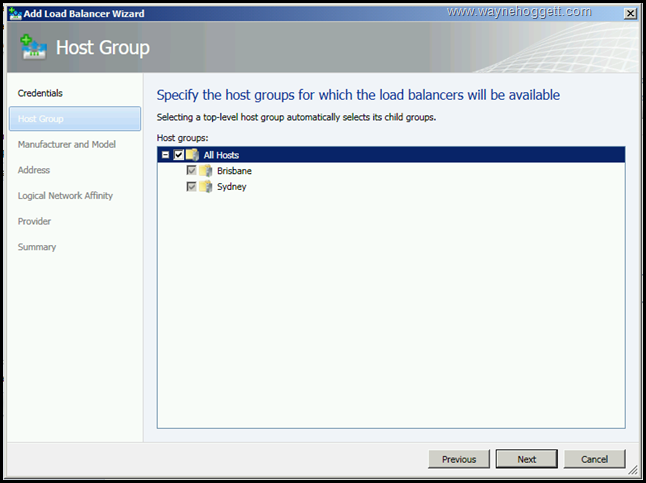
Task: Click the 'Host groups:' label
Action: point(183,138)
